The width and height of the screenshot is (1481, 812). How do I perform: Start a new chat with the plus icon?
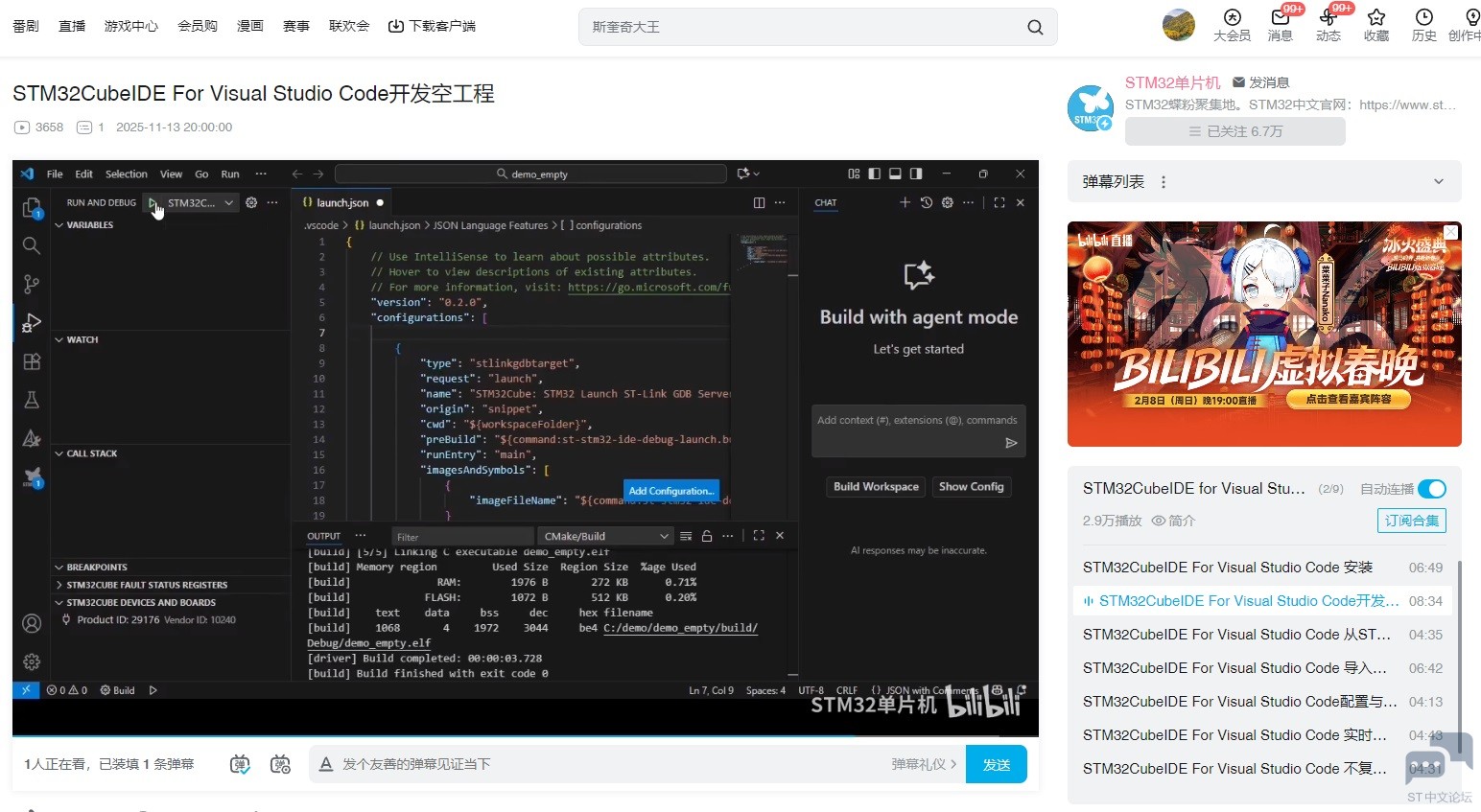[x=905, y=202]
